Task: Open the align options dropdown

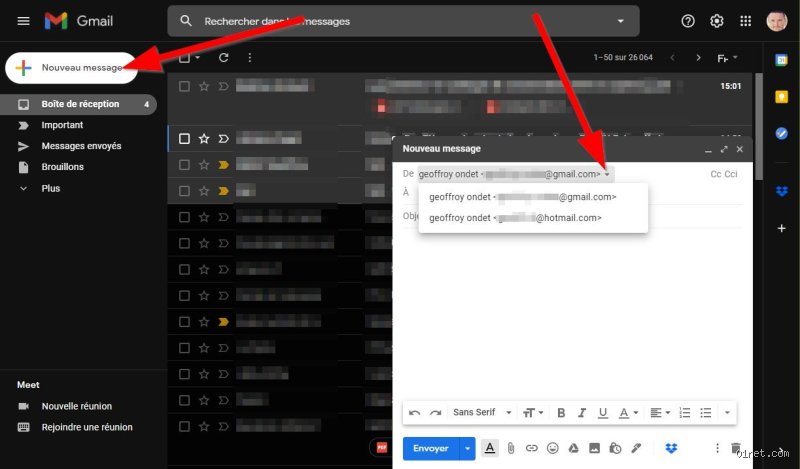Action: (x=660, y=412)
